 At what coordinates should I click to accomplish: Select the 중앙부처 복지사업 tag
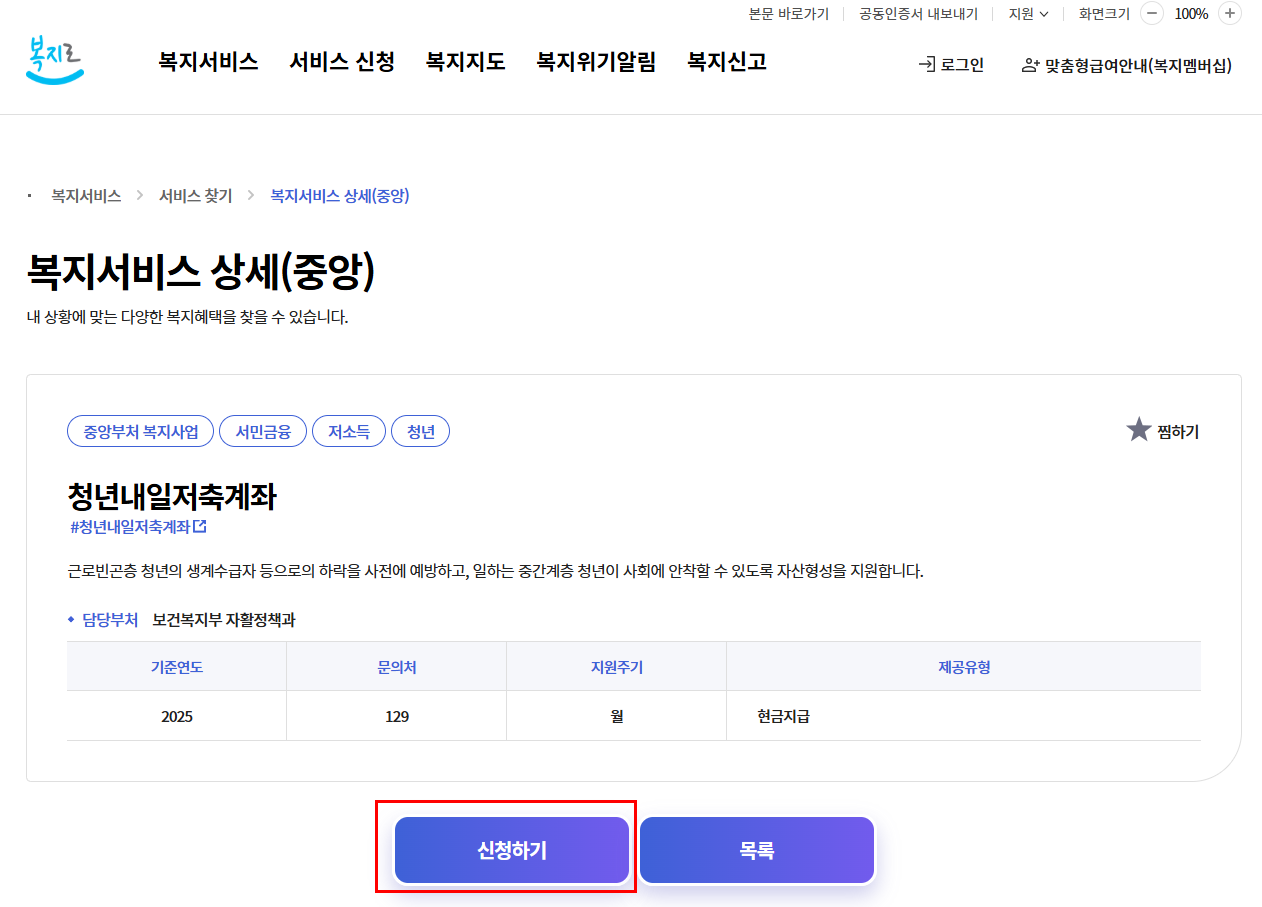click(x=140, y=432)
